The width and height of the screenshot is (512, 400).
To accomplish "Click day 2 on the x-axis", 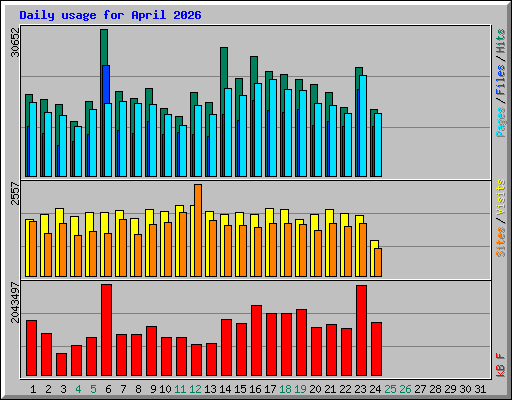I will 48,389.
